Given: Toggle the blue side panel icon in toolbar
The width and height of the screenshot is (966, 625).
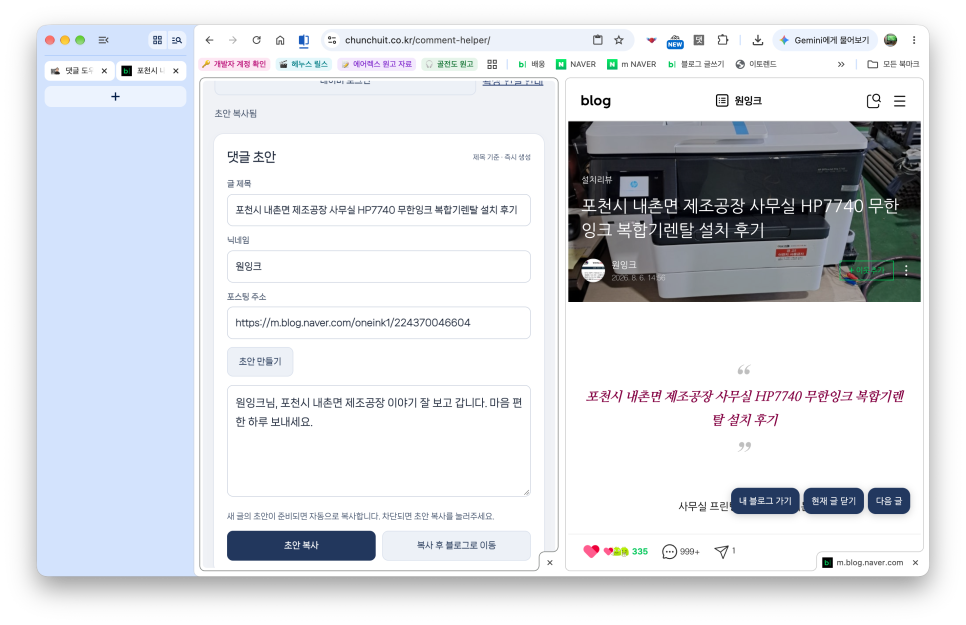Looking at the screenshot, I should click(x=304, y=41).
